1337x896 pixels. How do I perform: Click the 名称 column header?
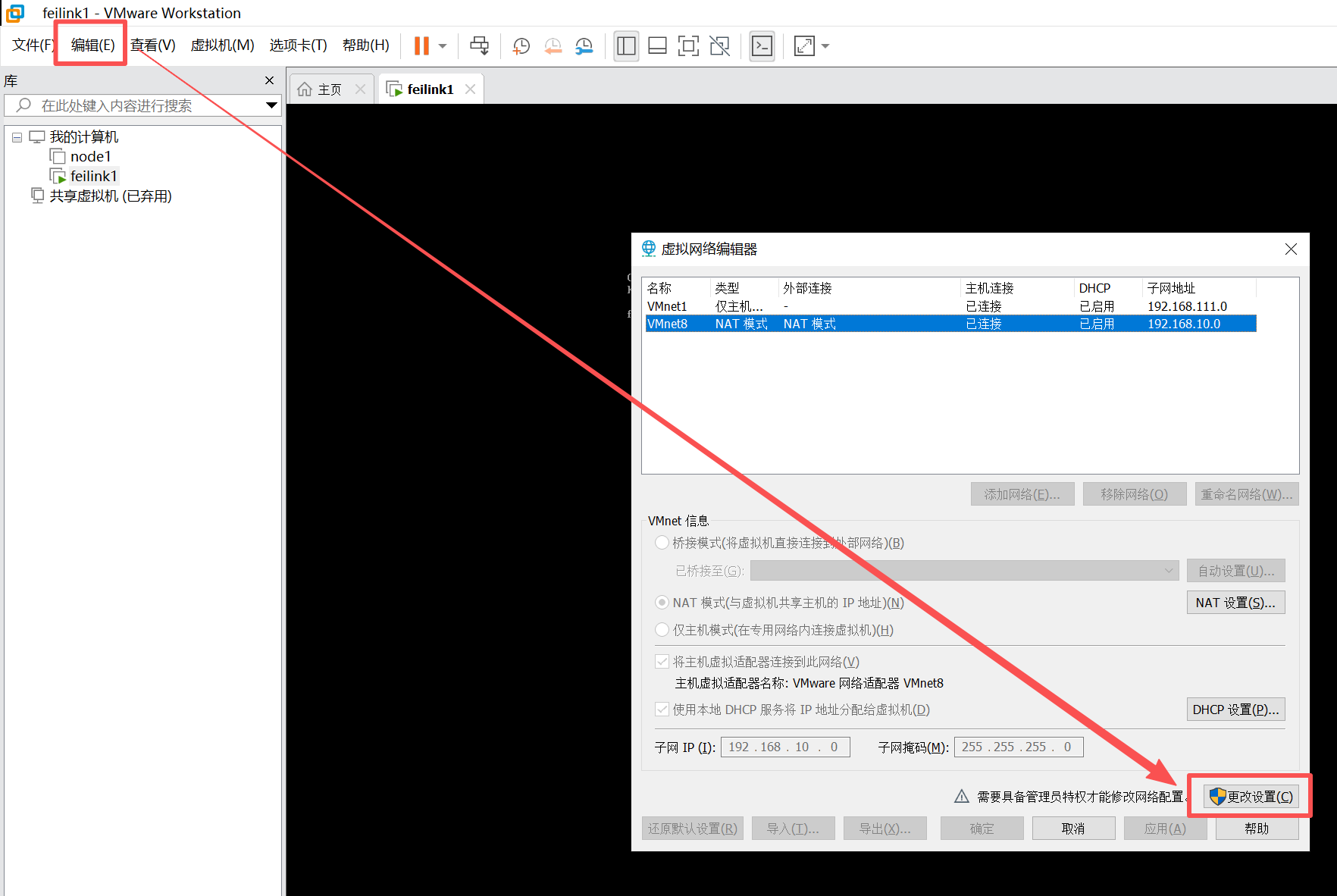pos(677,288)
